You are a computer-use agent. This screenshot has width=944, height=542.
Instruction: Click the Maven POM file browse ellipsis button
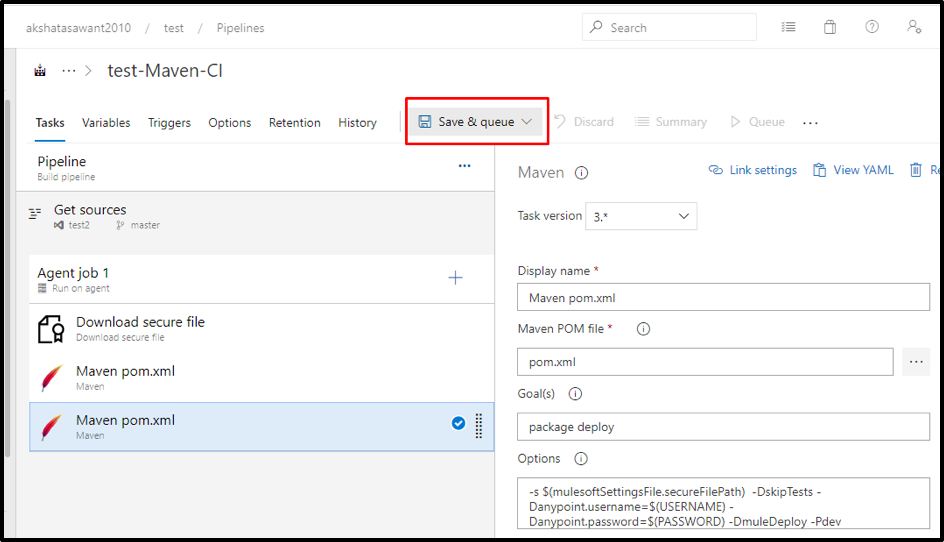pyautogui.click(x=916, y=362)
